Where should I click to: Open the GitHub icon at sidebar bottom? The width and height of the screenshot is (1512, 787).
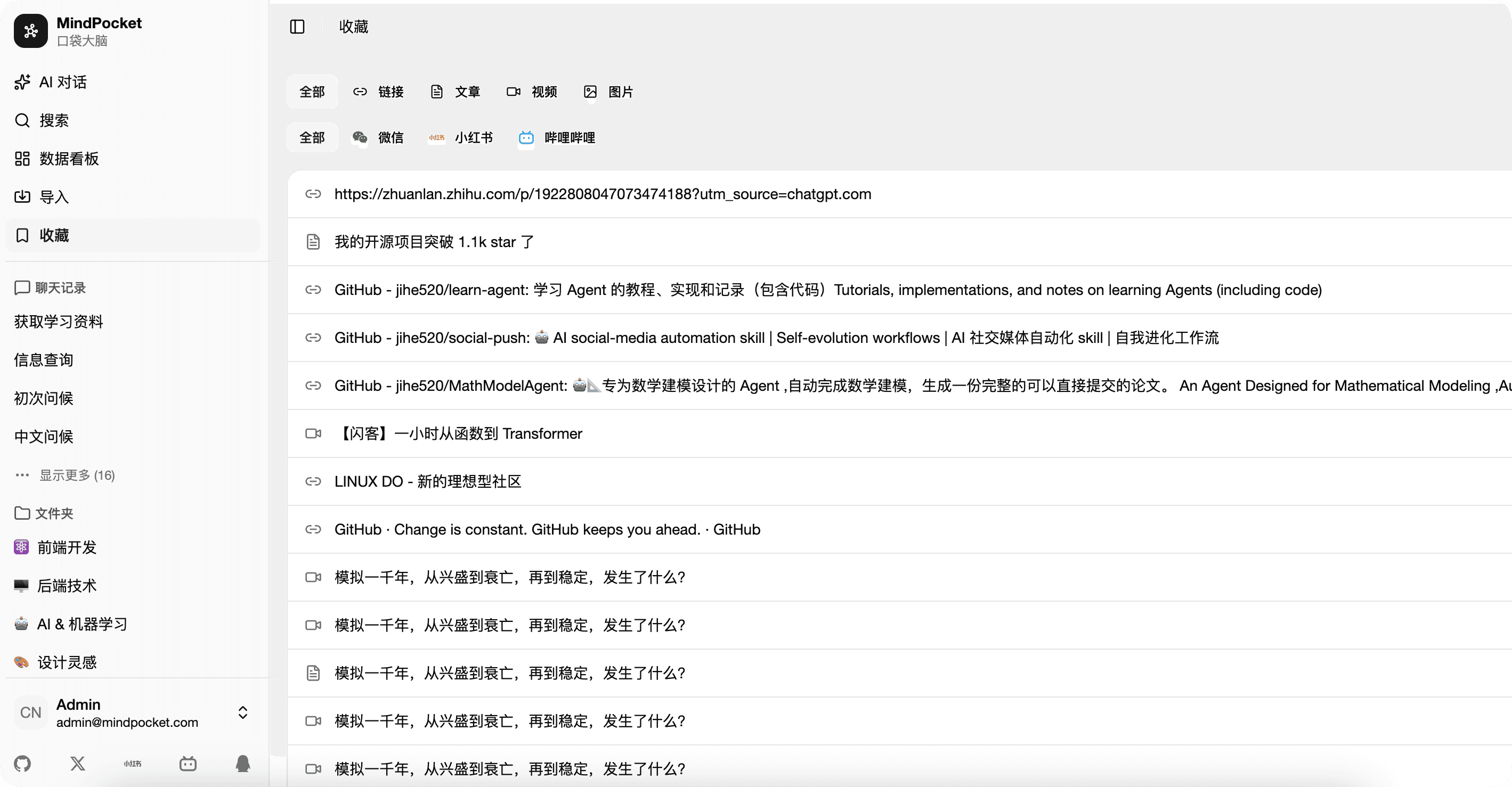click(23, 763)
